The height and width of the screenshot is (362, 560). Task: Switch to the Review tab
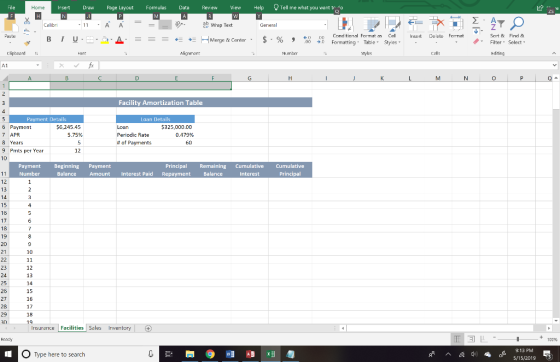tap(209, 7)
